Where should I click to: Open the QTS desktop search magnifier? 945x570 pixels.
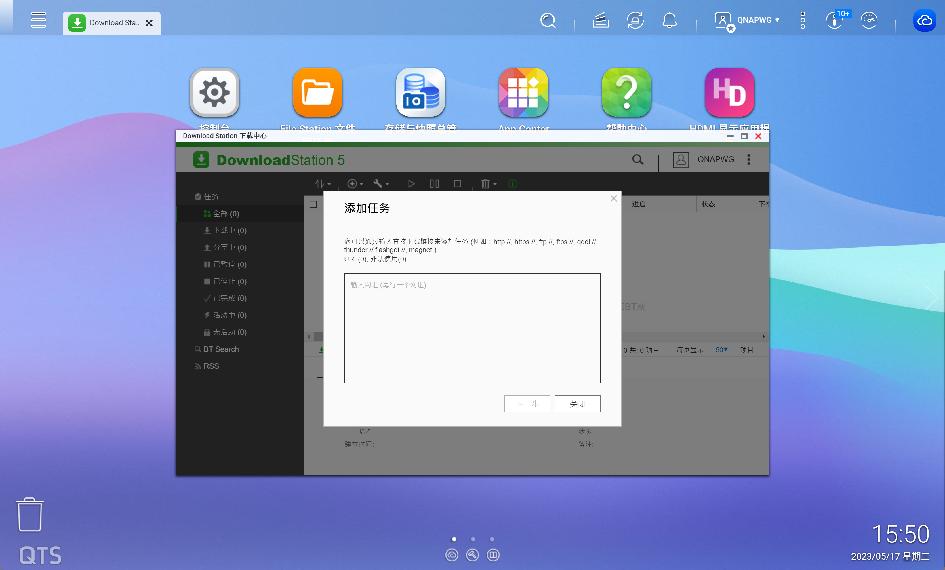pos(548,20)
